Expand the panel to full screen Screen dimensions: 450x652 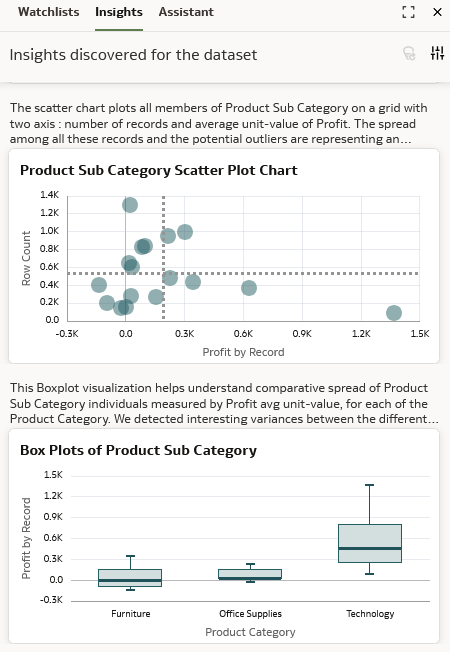tap(408, 12)
